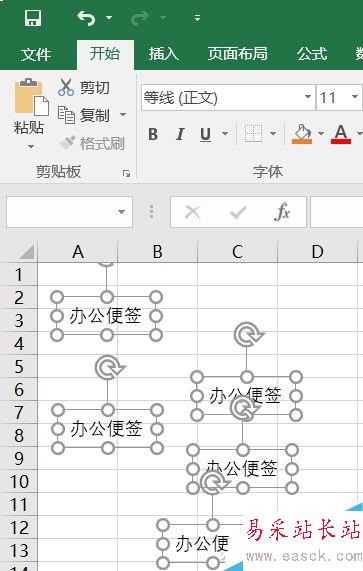Open the font size dropdown arrow

[x=355, y=97]
